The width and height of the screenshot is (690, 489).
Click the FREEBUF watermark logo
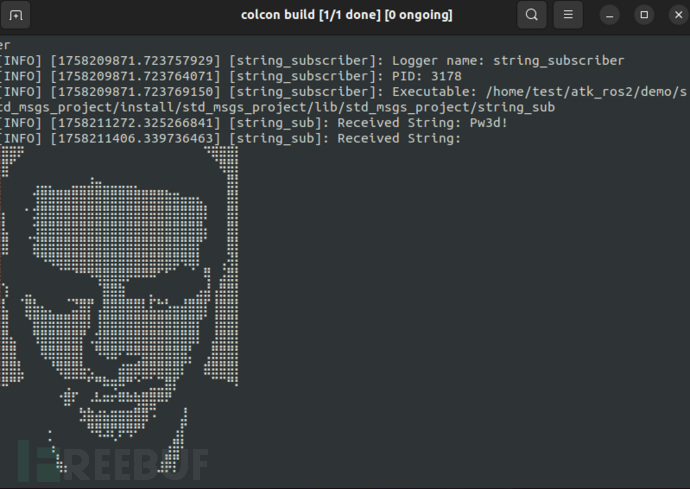click(114, 462)
